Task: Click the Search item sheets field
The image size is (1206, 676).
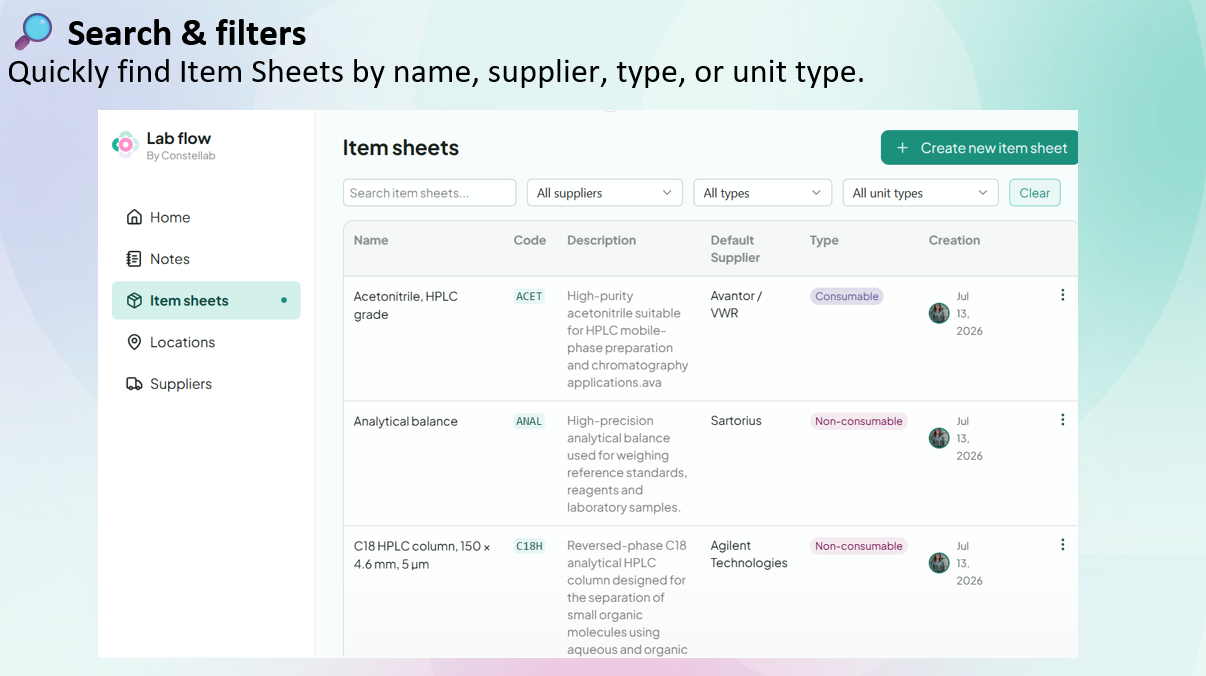Action: click(x=430, y=193)
